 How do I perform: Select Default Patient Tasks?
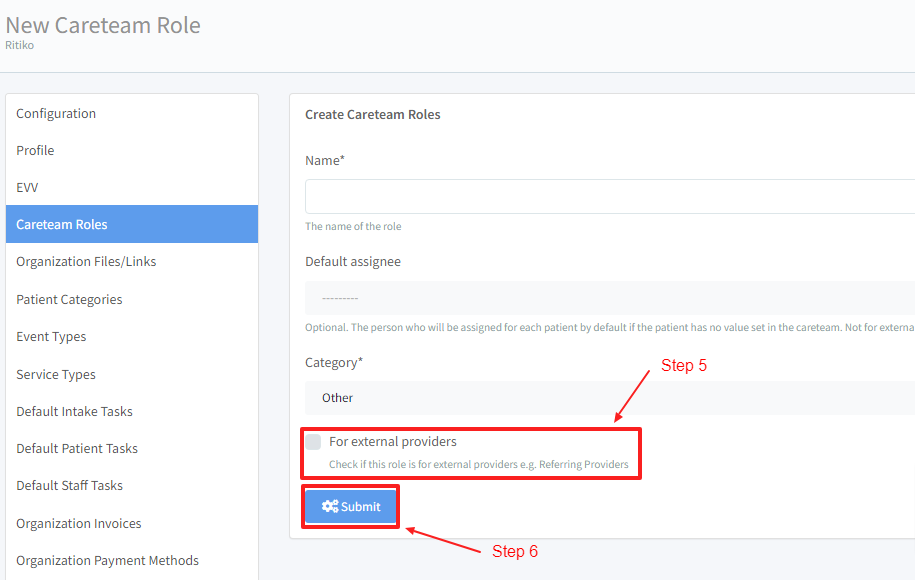(77, 448)
